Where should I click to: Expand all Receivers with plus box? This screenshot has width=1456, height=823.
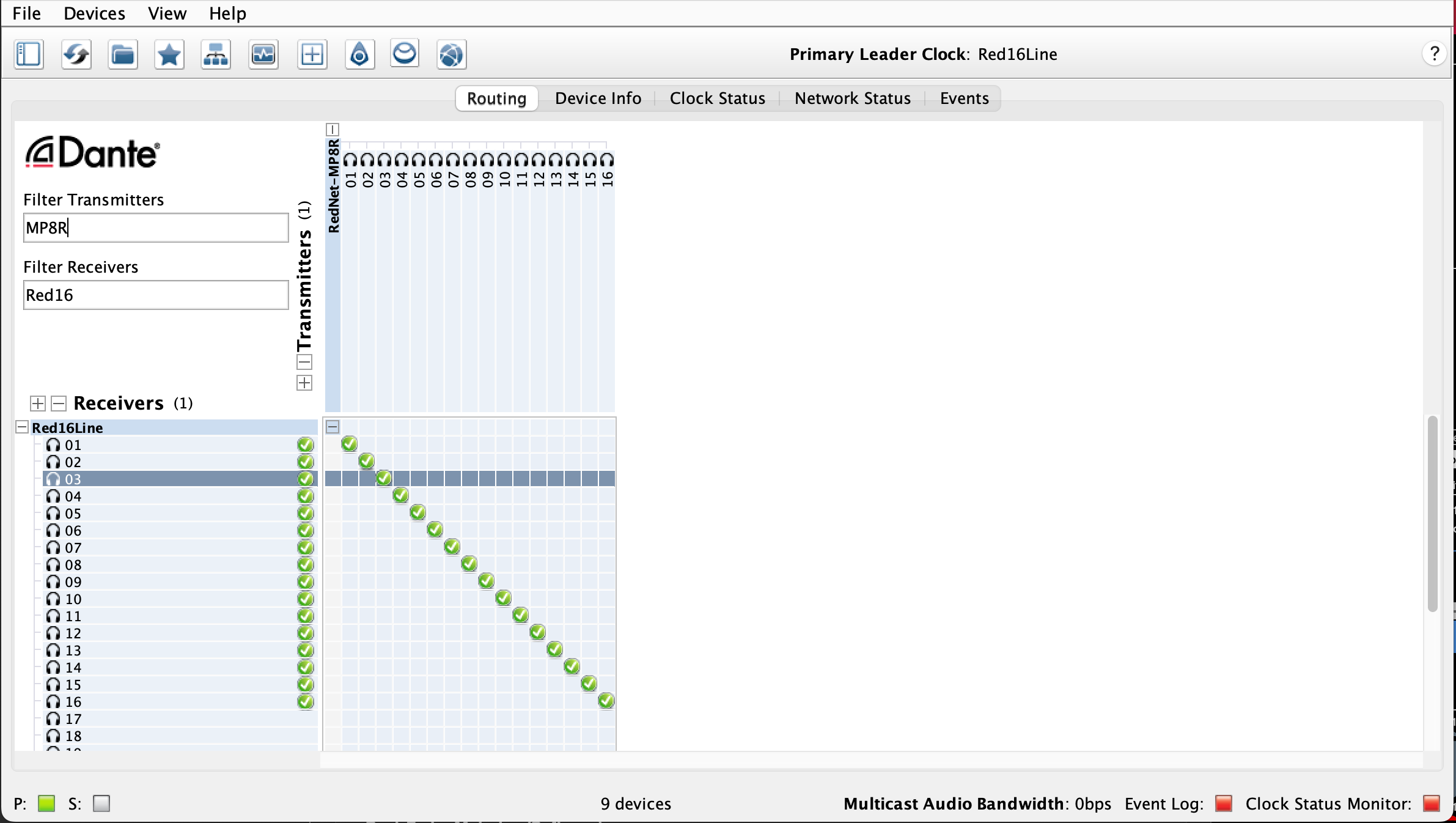pyautogui.click(x=38, y=404)
